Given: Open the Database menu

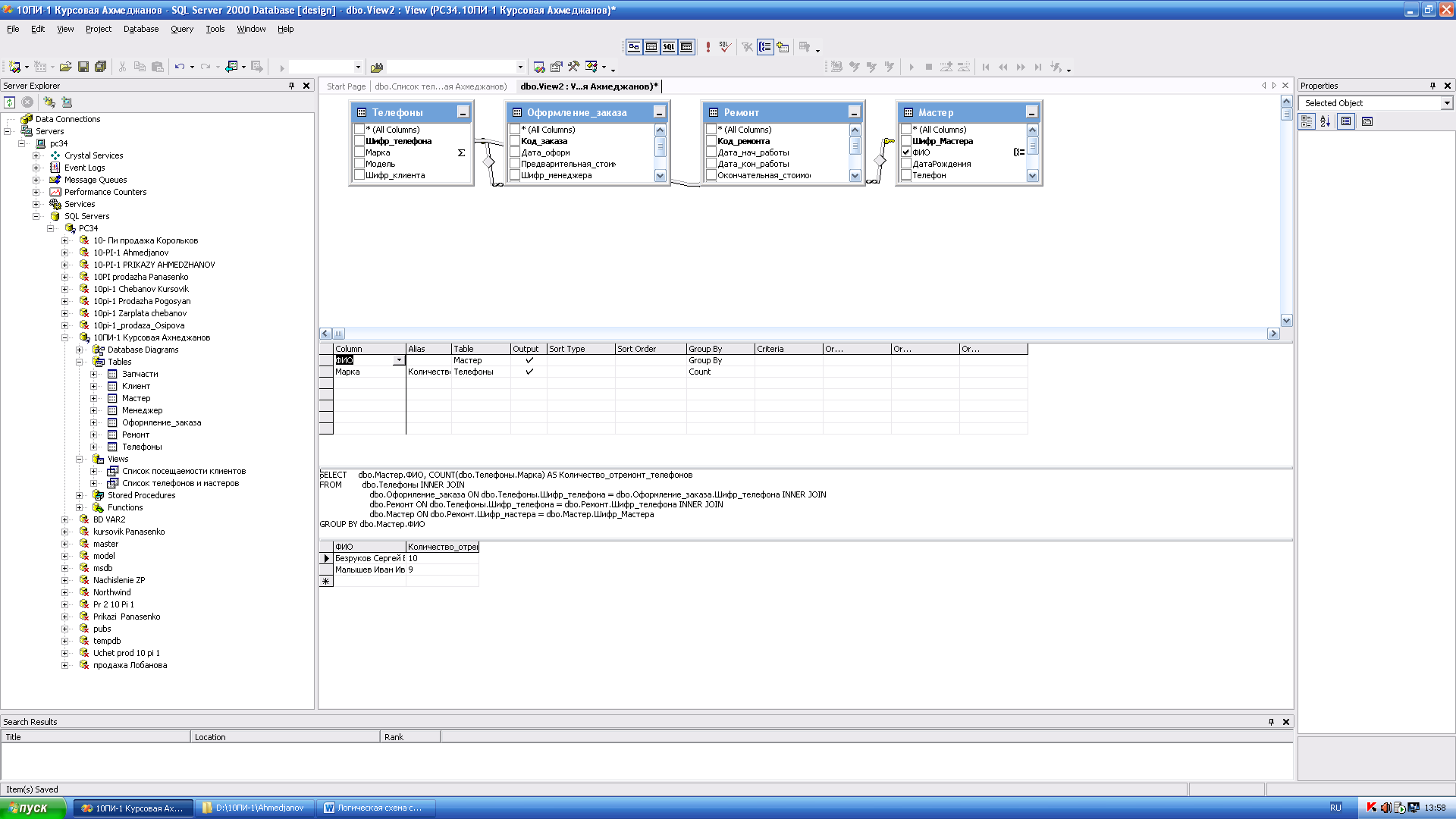Looking at the screenshot, I should tap(141, 29).
